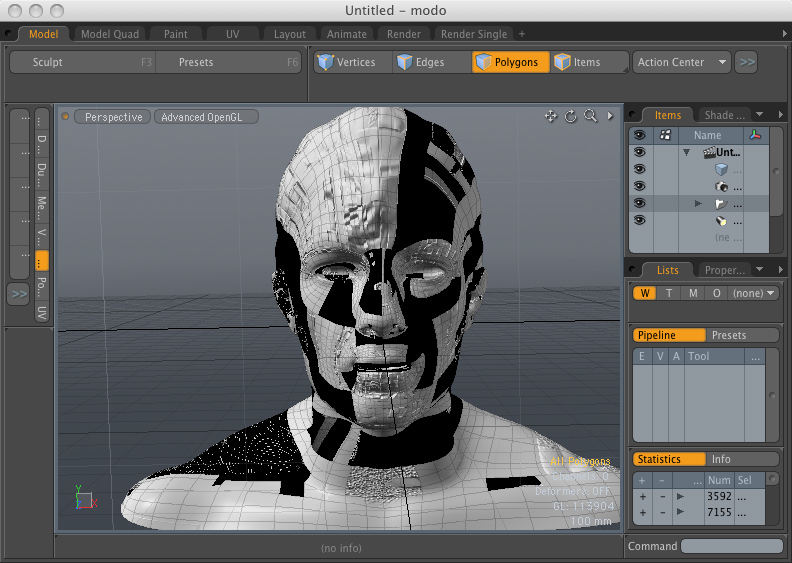The height and width of the screenshot is (563, 792).
Task: Click the zoom magnifier icon in the viewport
Action: click(x=590, y=116)
